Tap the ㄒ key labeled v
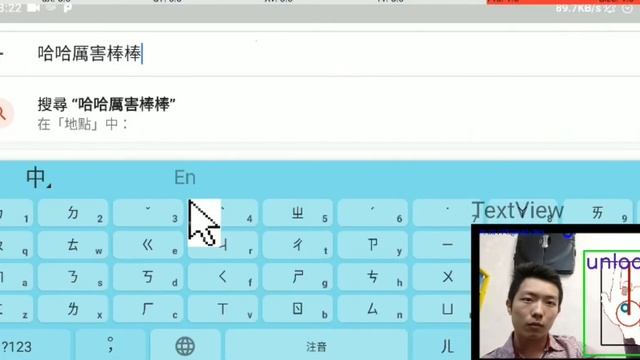 223,309
